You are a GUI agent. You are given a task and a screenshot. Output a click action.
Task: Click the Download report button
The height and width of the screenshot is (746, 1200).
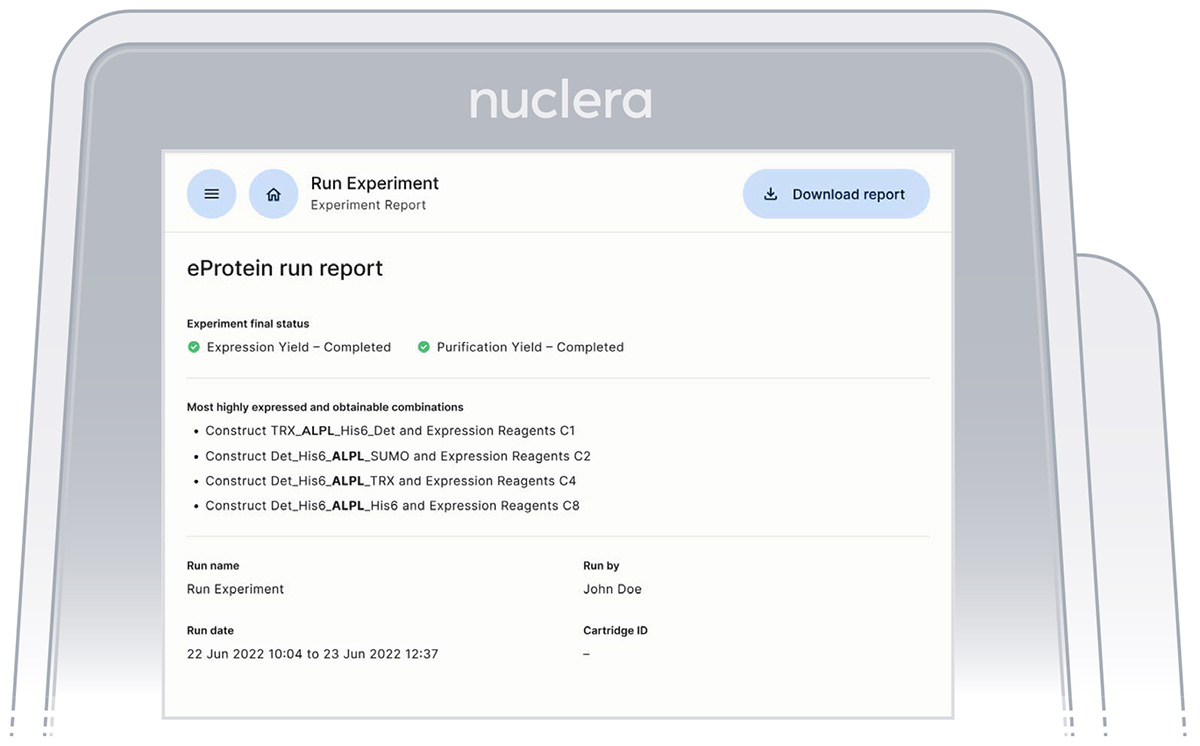pos(836,194)
